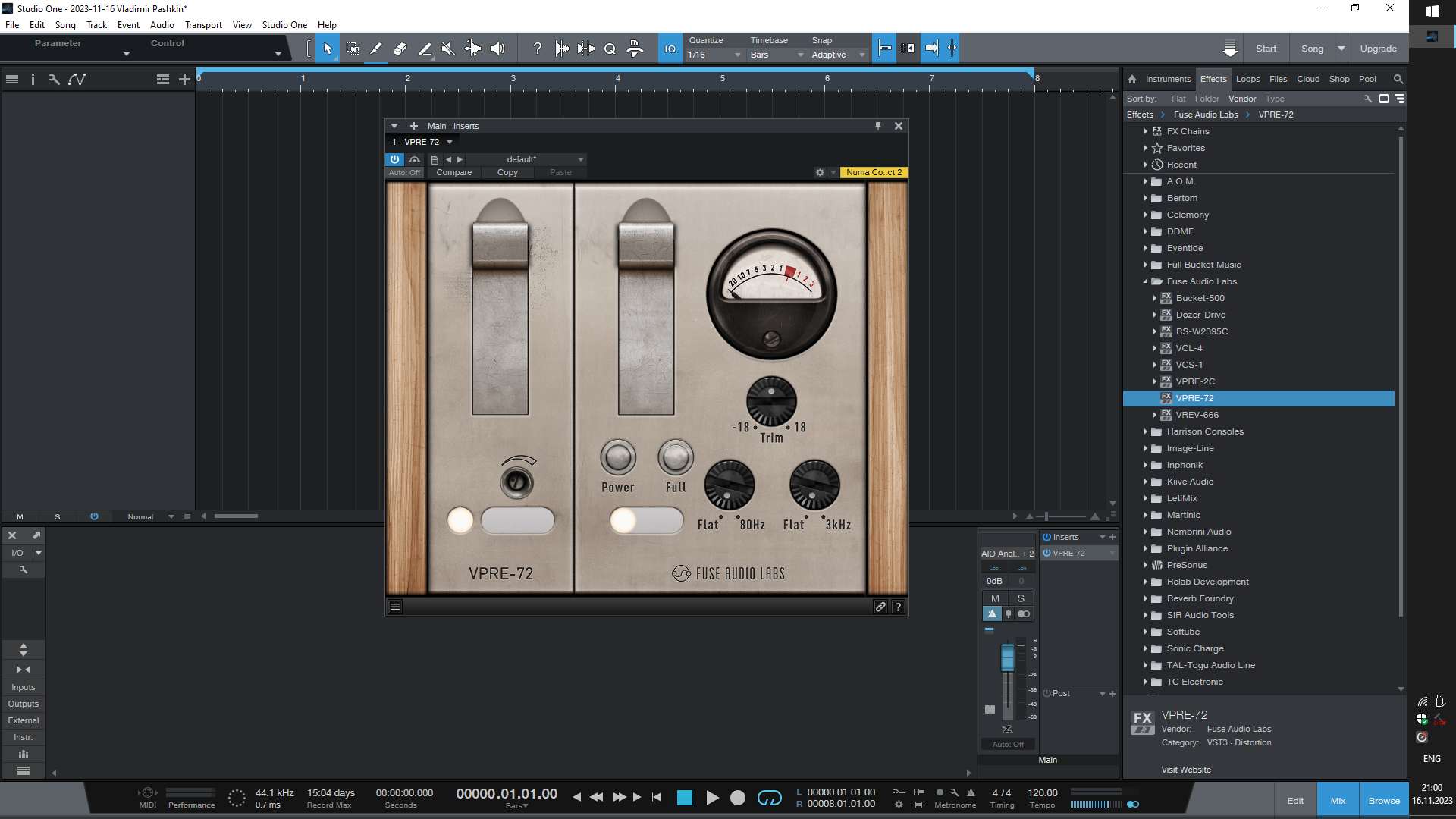Open the Transport menu
Image resolution: width=1456 pixels, height=819 pixels.
point(203,25)
